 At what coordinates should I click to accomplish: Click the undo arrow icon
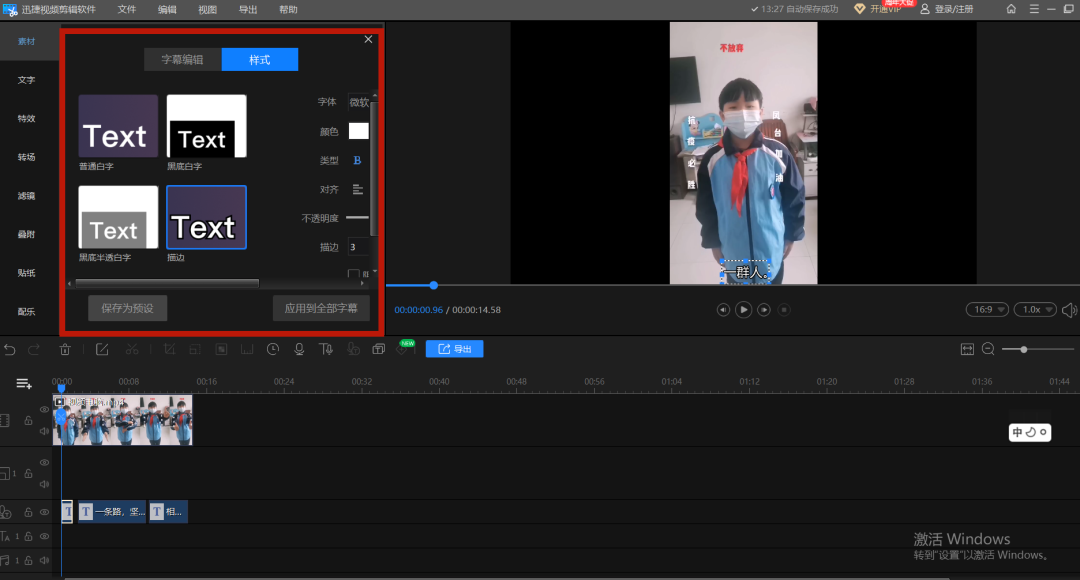pyautogui.click(x=10, y=349)
